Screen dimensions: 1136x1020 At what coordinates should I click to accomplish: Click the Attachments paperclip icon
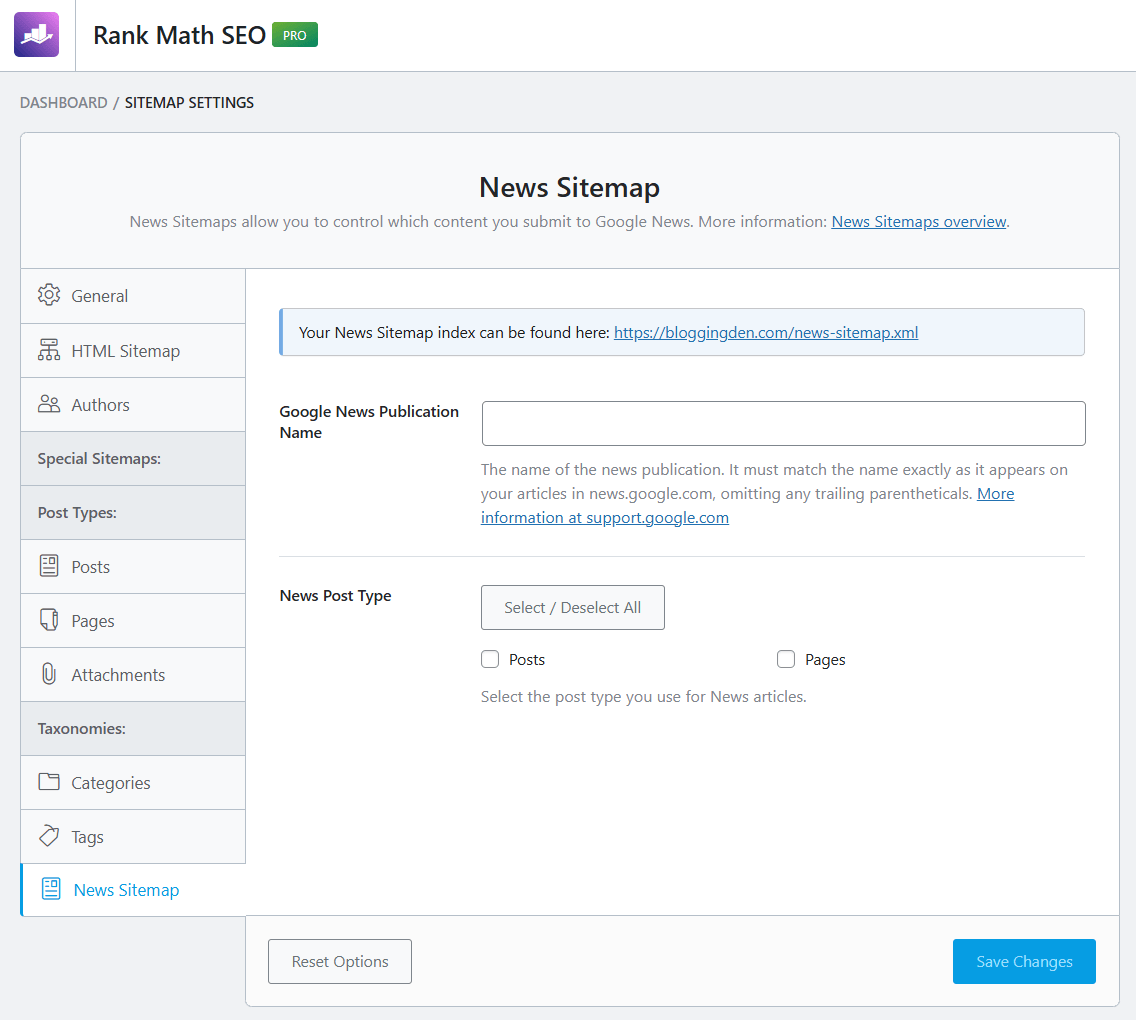[x=49, y=674]
